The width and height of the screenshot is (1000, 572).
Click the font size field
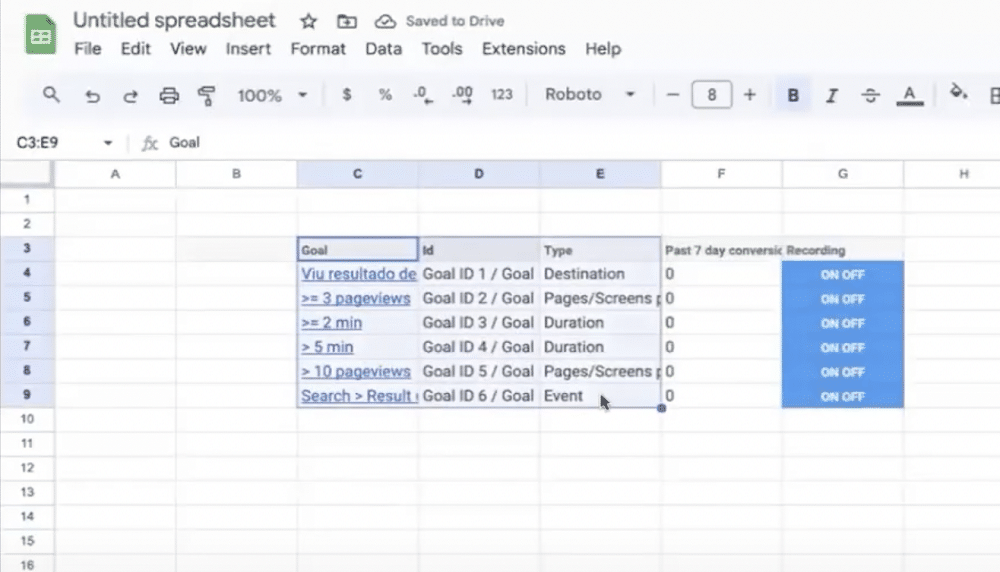point(711,95)
